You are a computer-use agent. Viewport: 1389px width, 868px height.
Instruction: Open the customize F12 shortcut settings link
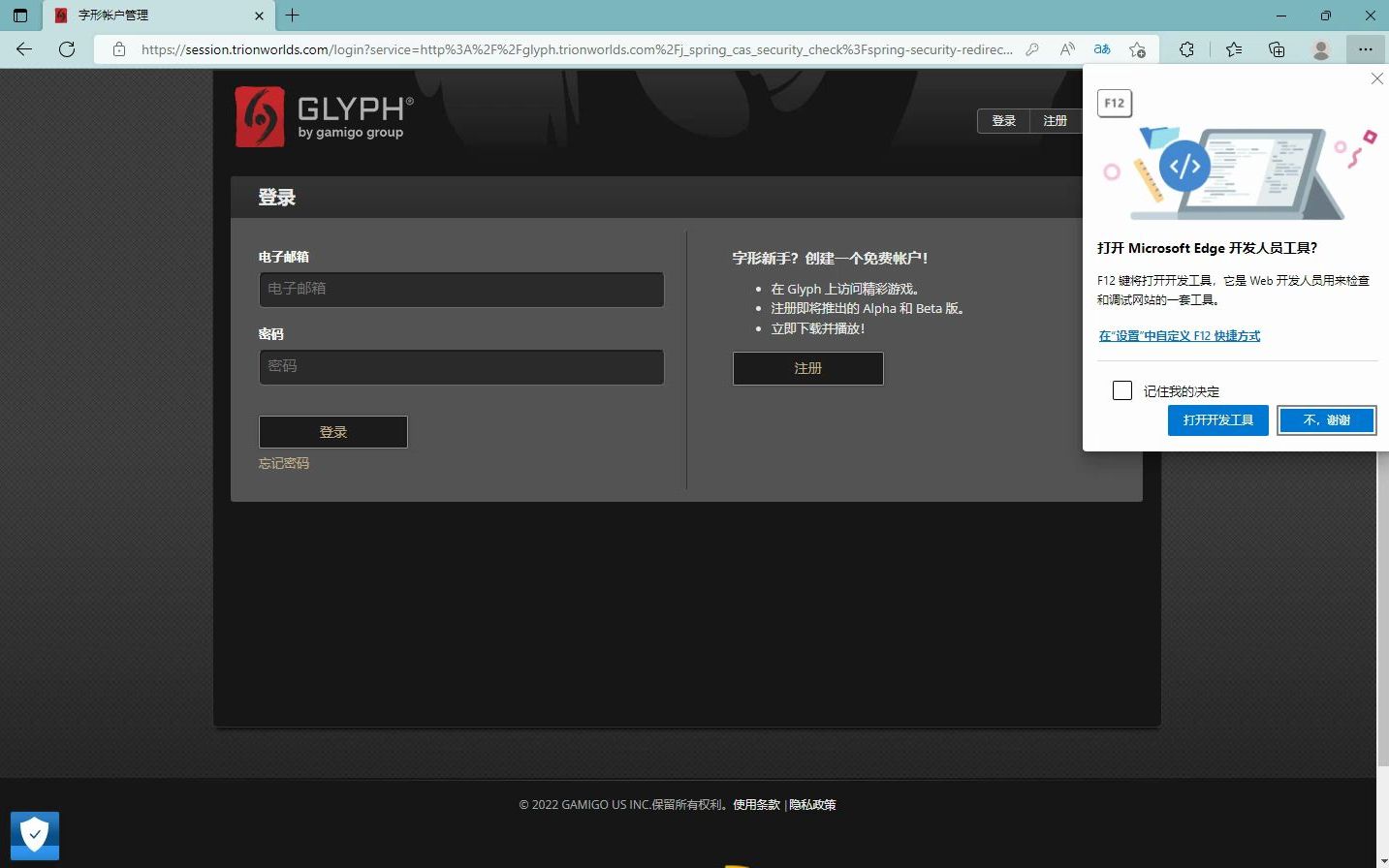(1180, 336)
